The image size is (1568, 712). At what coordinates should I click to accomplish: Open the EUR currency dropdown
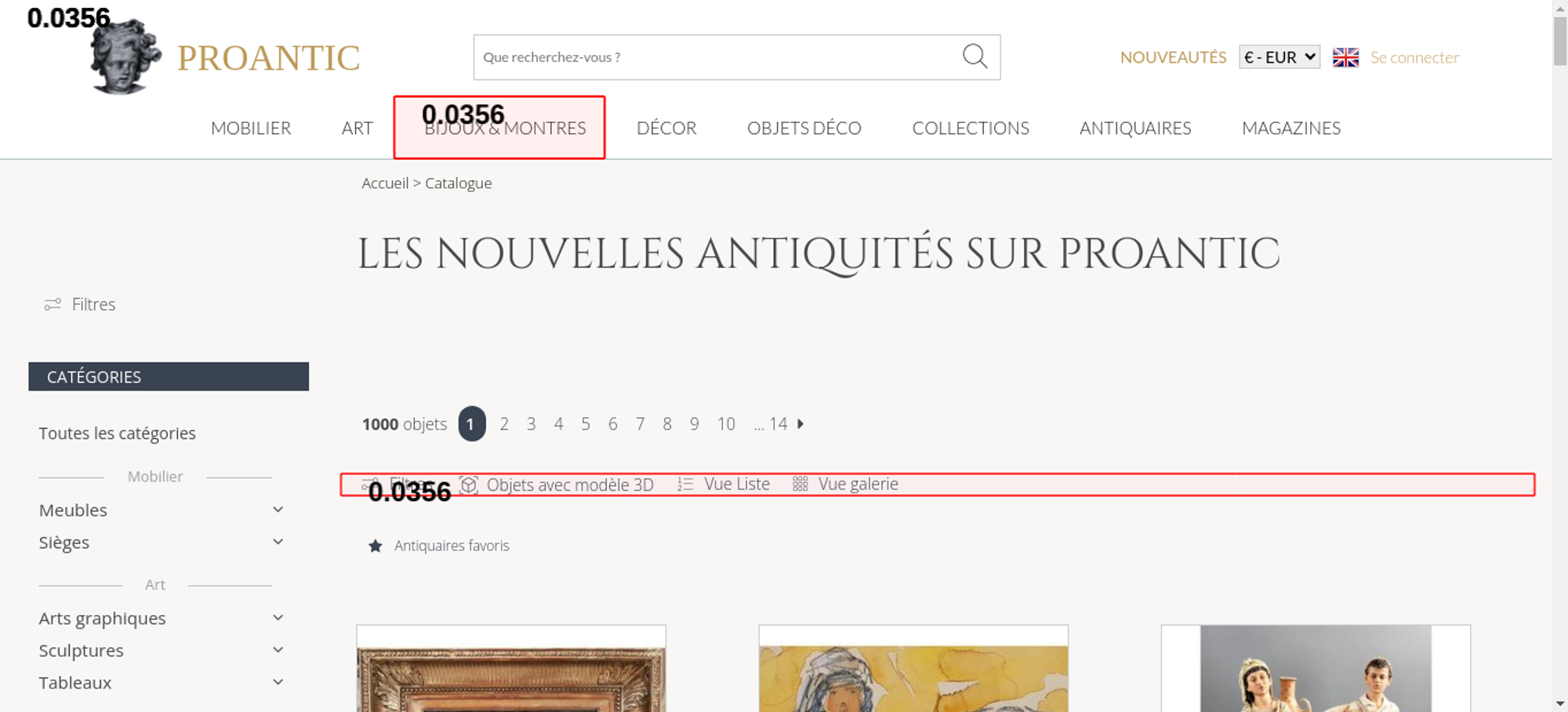click(1279, 57)
